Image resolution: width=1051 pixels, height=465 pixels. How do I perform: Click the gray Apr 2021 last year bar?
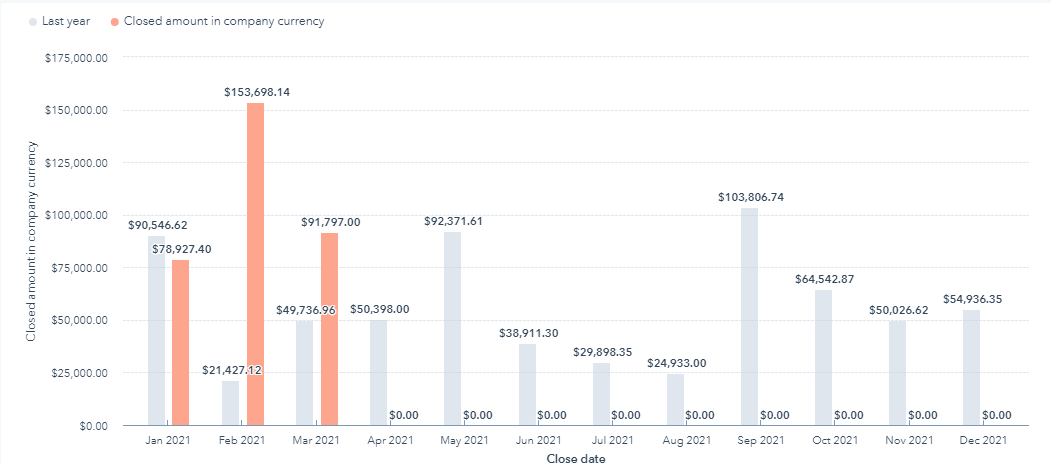tap(379, 372)
